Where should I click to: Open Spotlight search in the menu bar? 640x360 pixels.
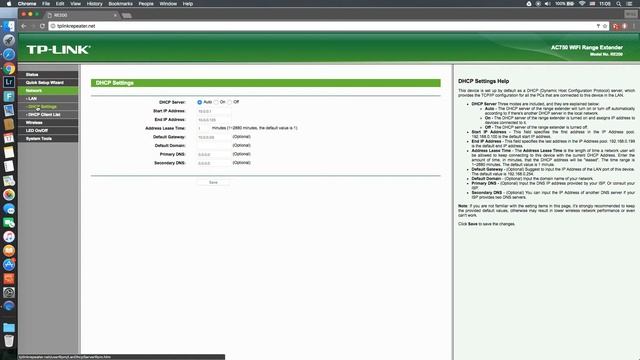618,4
